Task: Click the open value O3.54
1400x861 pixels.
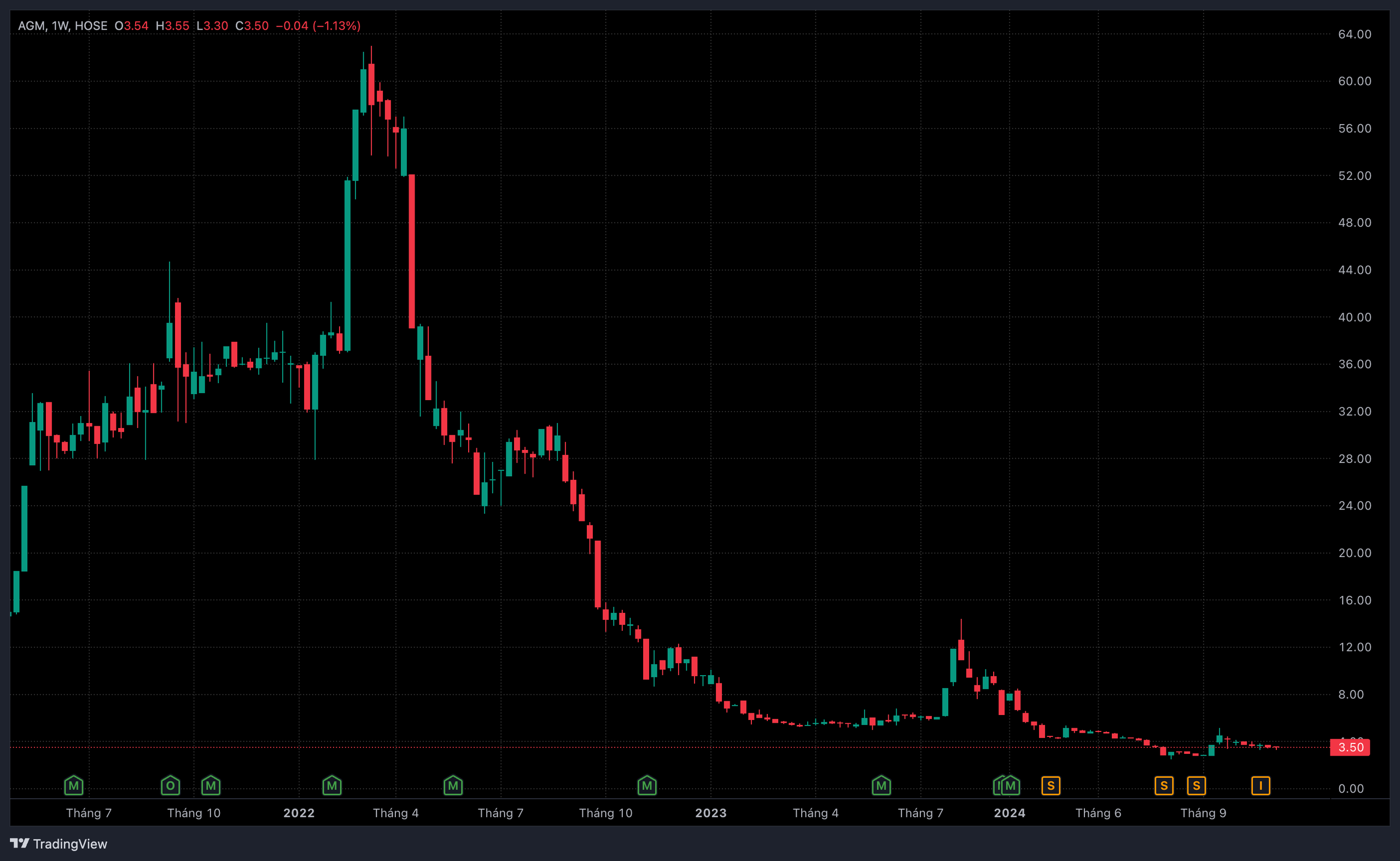Action: (132, 26)
